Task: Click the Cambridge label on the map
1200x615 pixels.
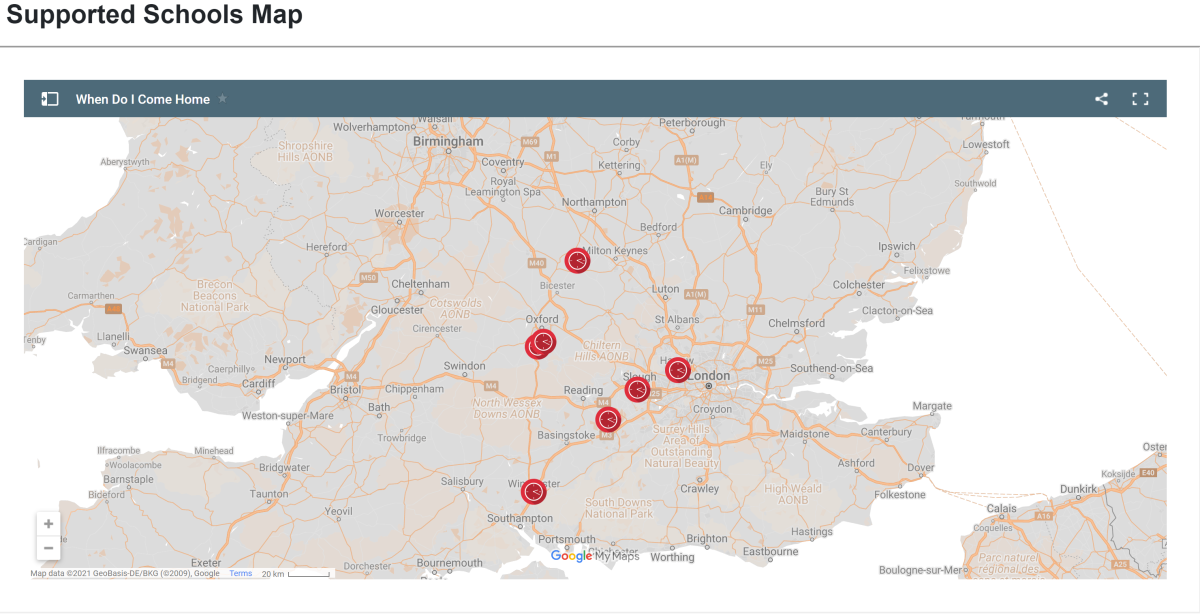Action: [x=745, y=211]
